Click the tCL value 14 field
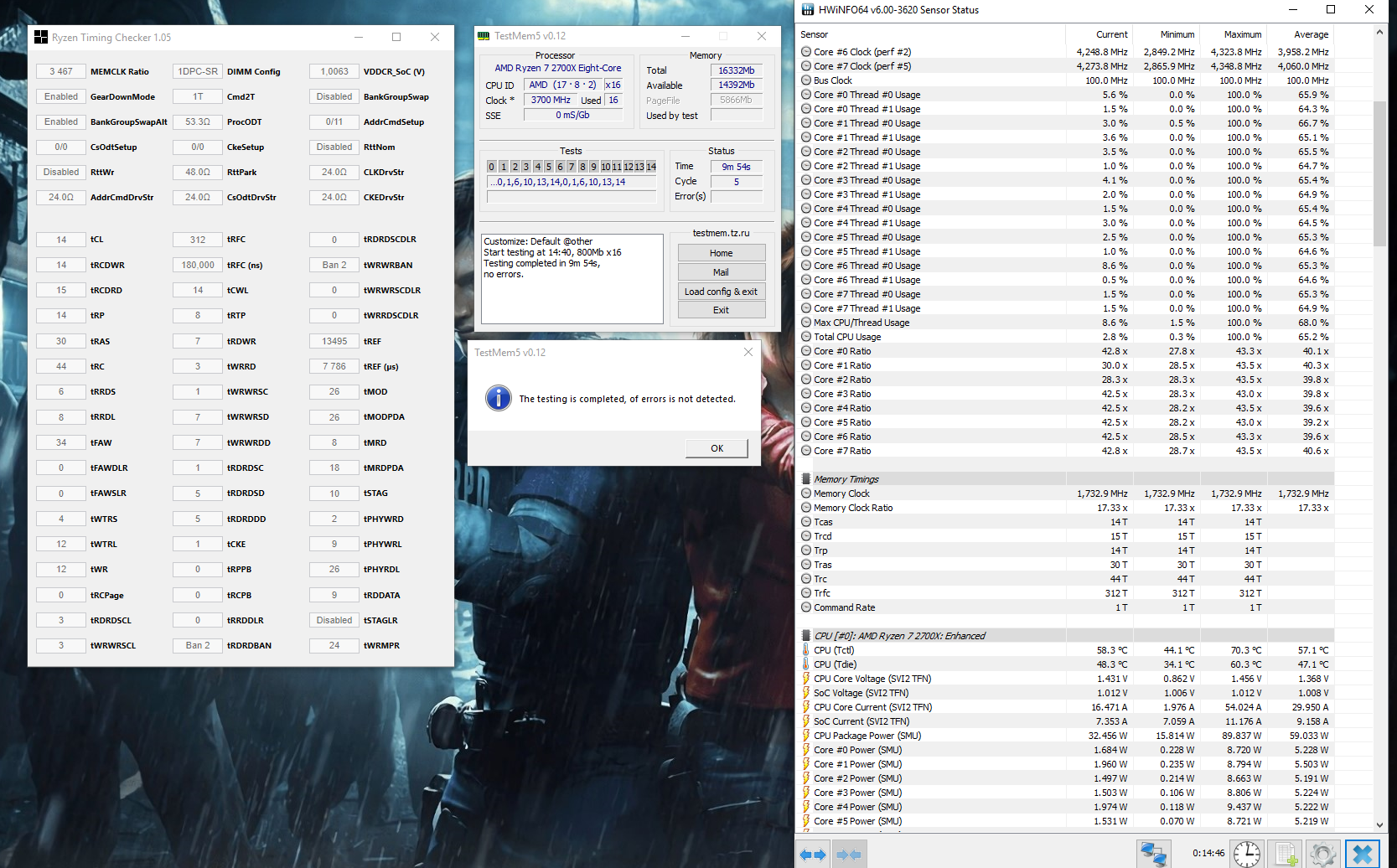Viewport: 1397px width, 868px height. [x=61, y=240]
